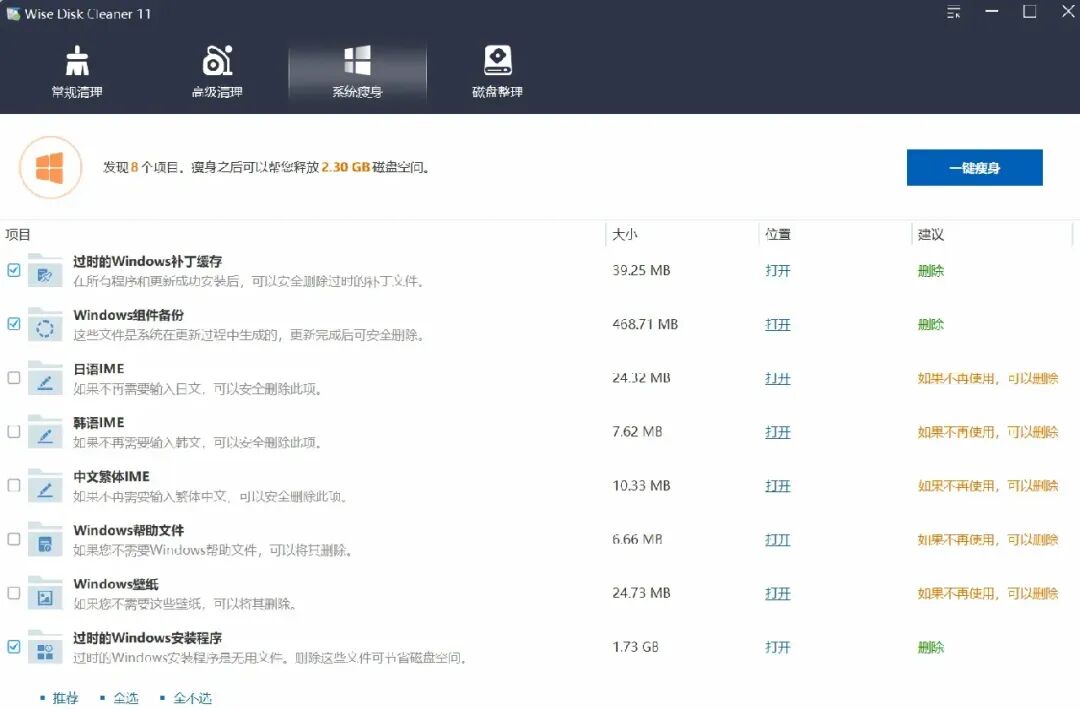
Task: Click the orange Windows logo circle
Action: point(50,167)
